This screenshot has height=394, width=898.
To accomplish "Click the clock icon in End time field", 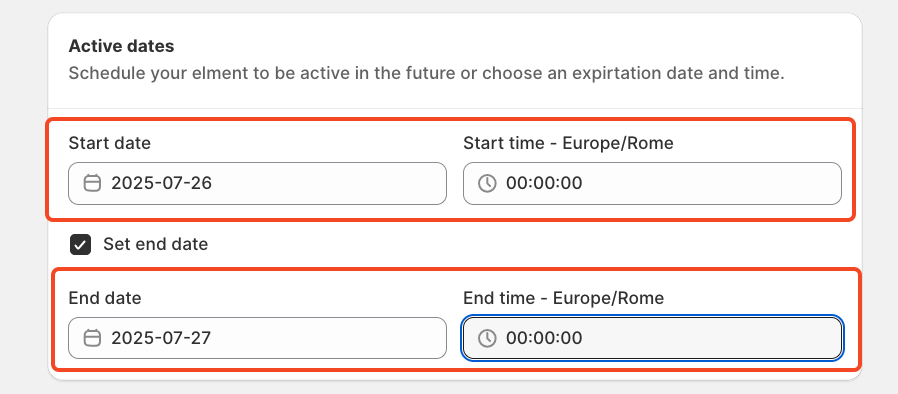I will coord(487,338).
